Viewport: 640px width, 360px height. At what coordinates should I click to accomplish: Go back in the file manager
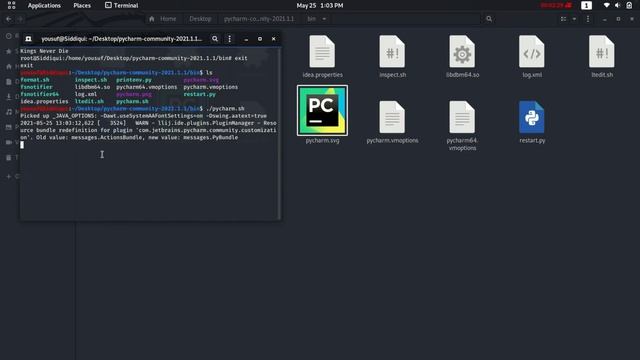[9, 19]
